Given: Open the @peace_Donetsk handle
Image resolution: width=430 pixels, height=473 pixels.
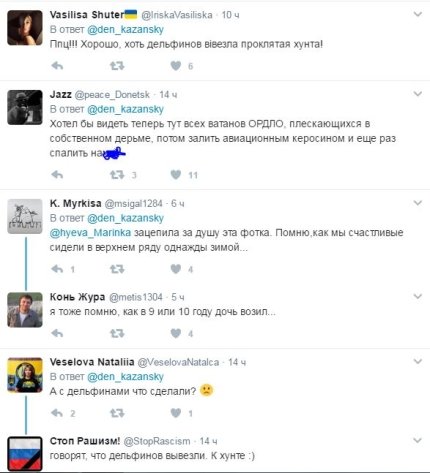Looking at the screenshot, I should [x=112, y=95].
